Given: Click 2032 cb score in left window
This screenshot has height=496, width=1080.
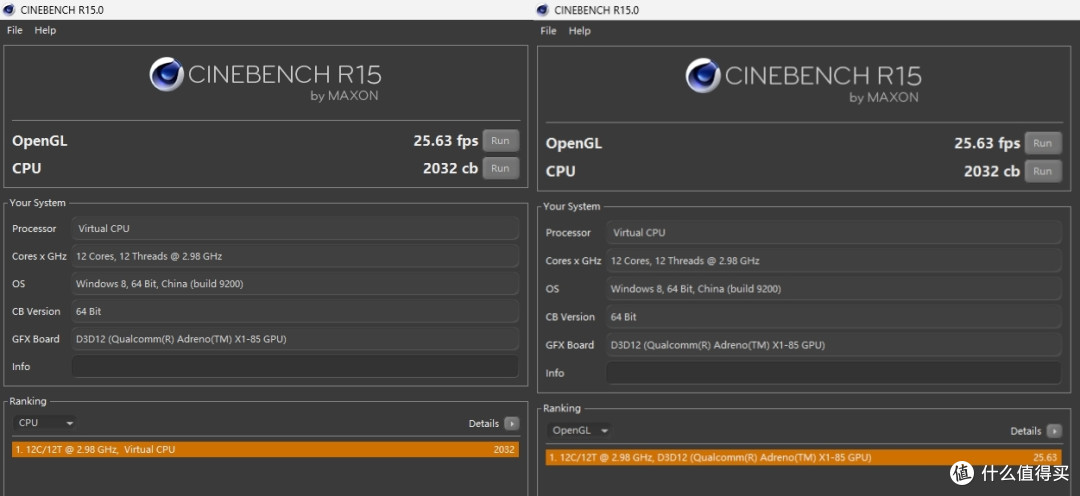Looking at the screenshot, I should coord(450,168).
